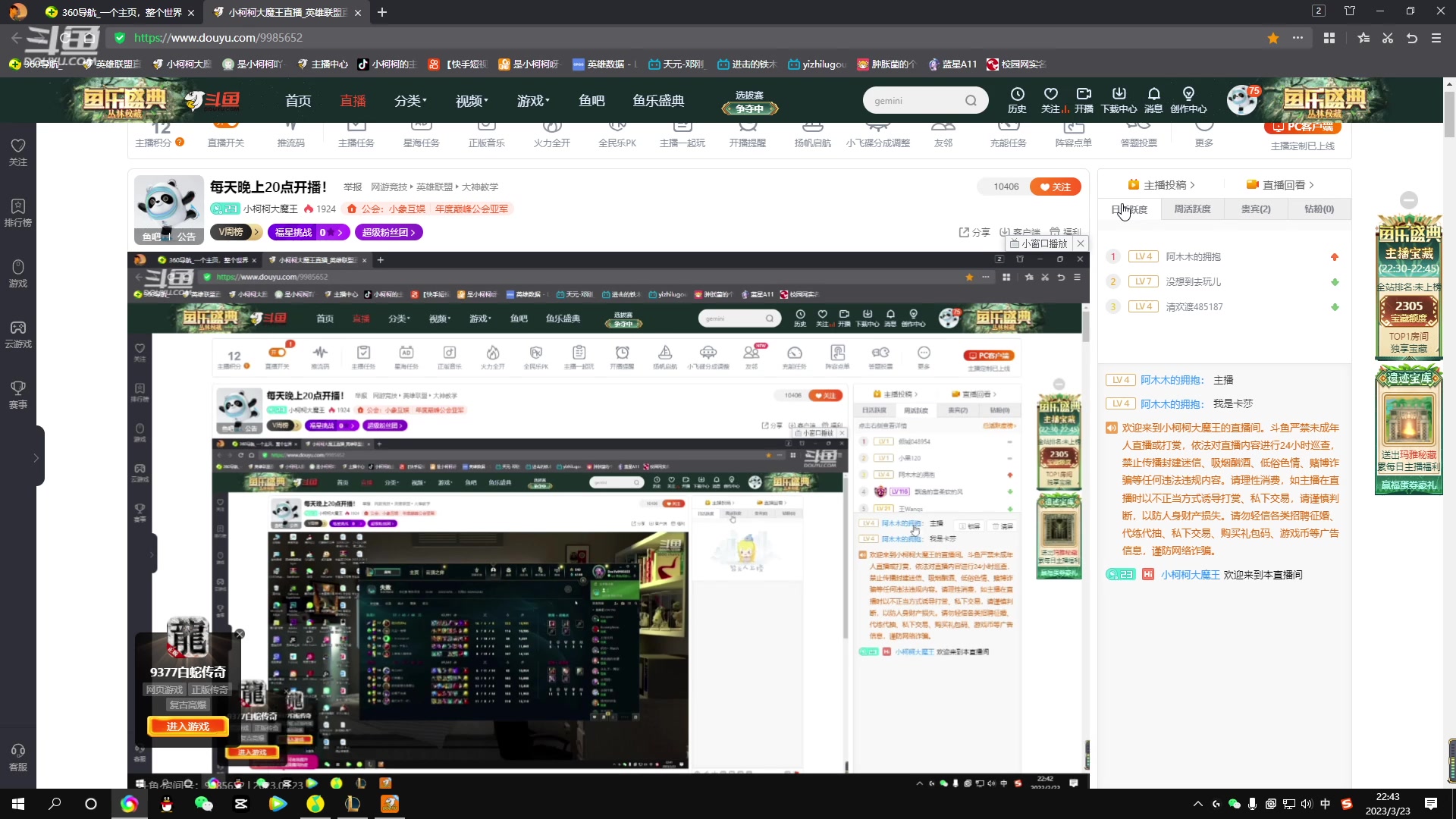
Task: Collapse the right-side activity banners with minus icon
Action: click(x=1409, y=200)
